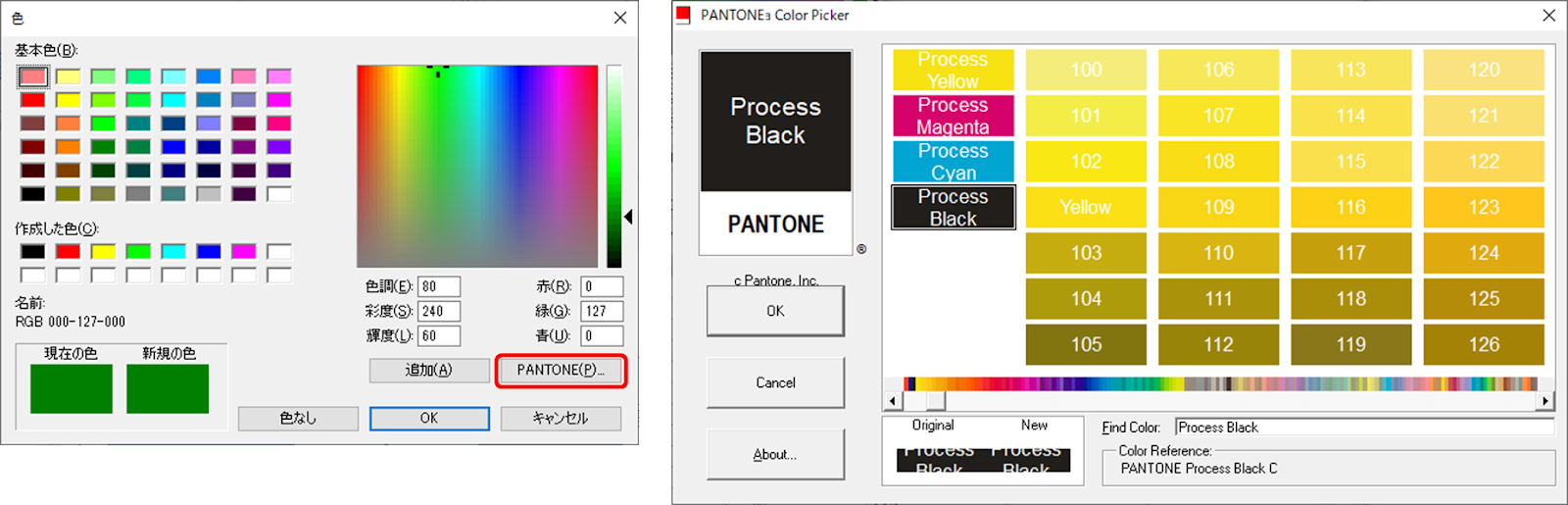This screenshot has height=505, width=1568.
Task: Click the large Process Black PANTONE chip preview
Action: pos(775,122)
